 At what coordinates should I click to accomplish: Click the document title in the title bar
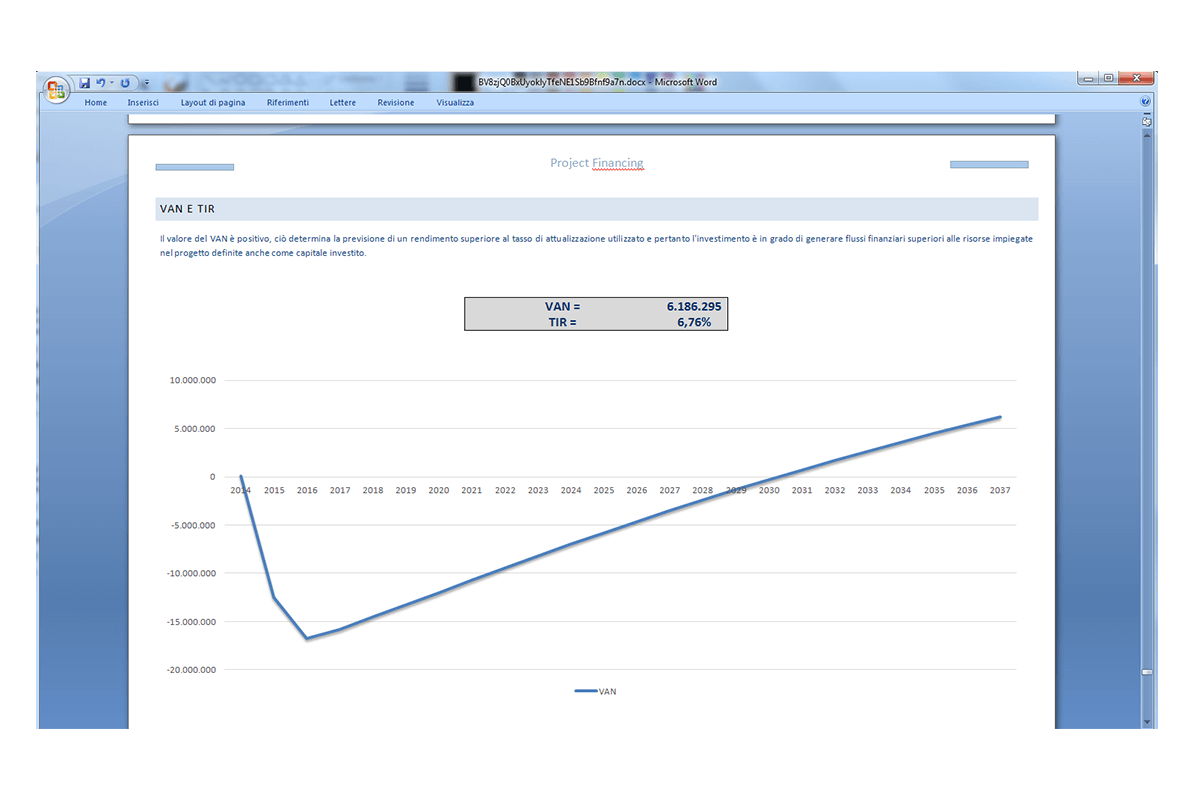597,82
